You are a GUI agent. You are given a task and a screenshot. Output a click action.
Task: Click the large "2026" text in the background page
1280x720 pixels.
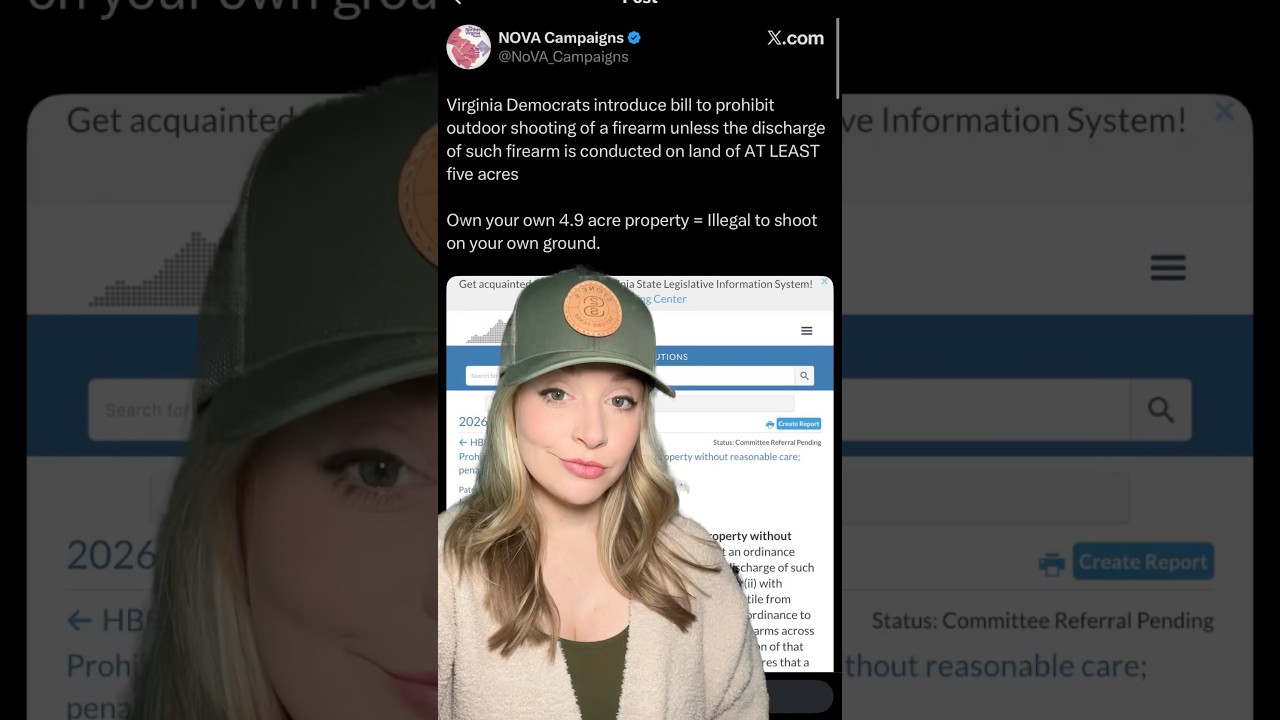tap(112, 555)
